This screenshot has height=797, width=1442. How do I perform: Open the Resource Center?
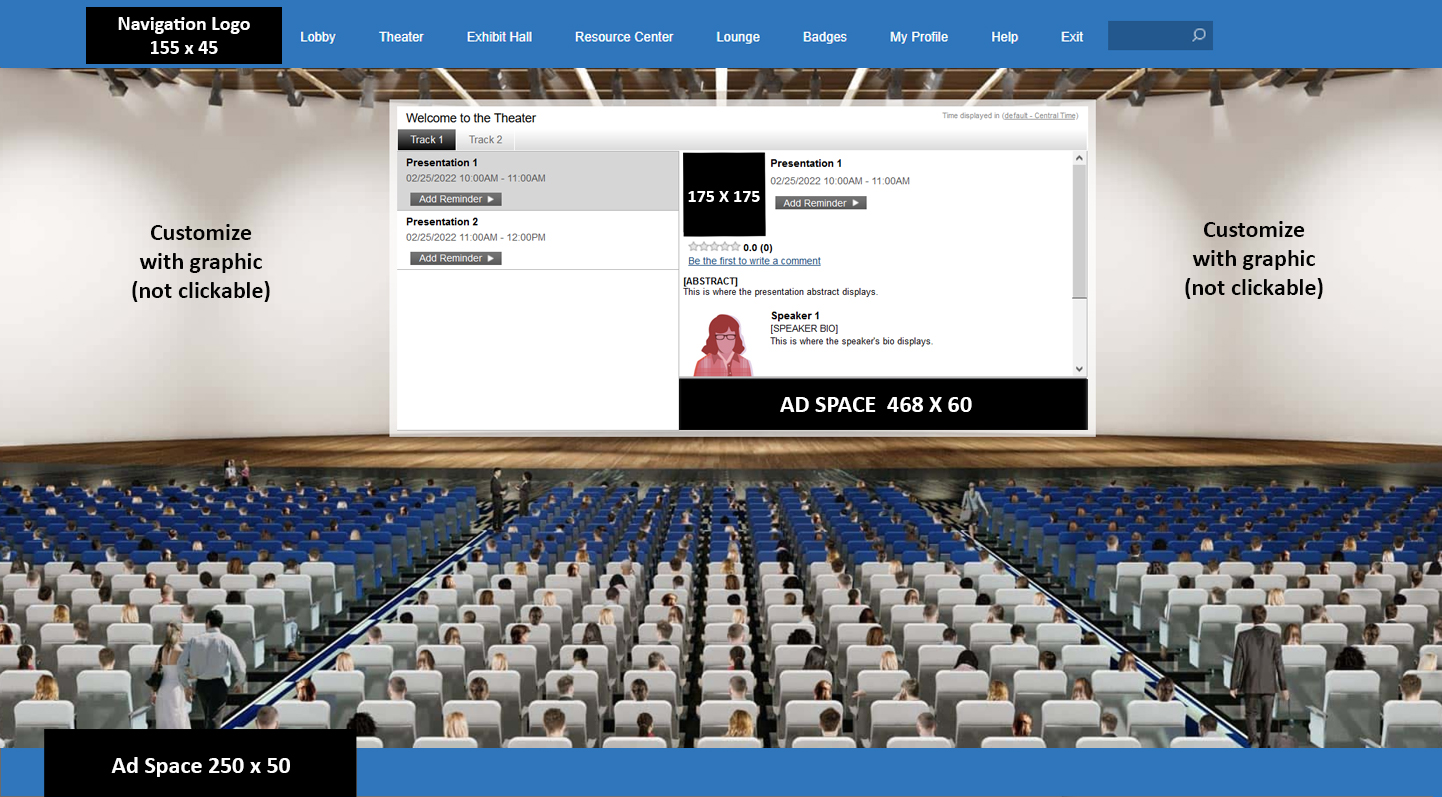click(x=624, y=37)
